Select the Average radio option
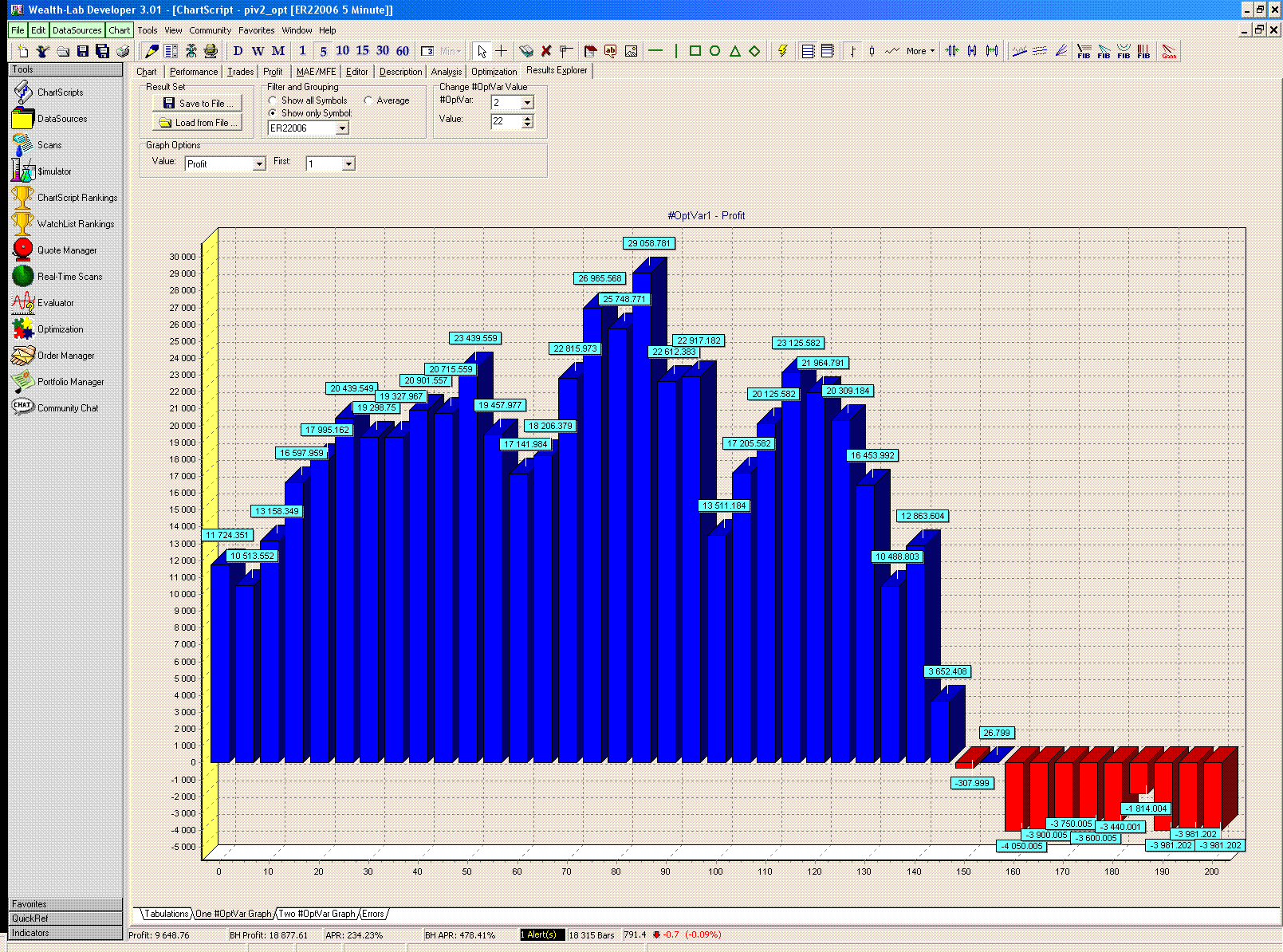This screenshot has width=1283, height=952. (368, 100)
